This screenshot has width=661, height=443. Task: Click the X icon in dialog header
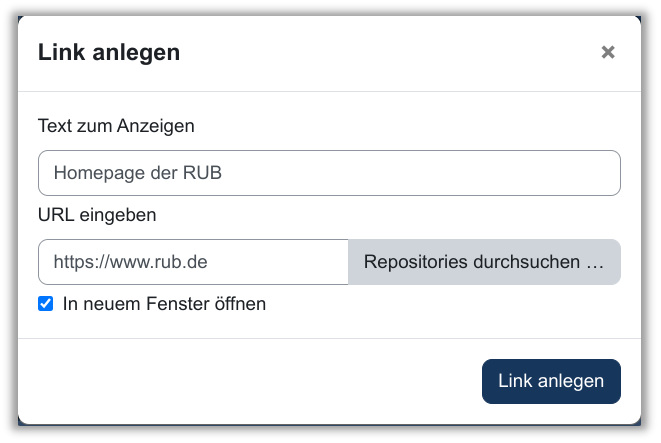[x=607, y=52]
